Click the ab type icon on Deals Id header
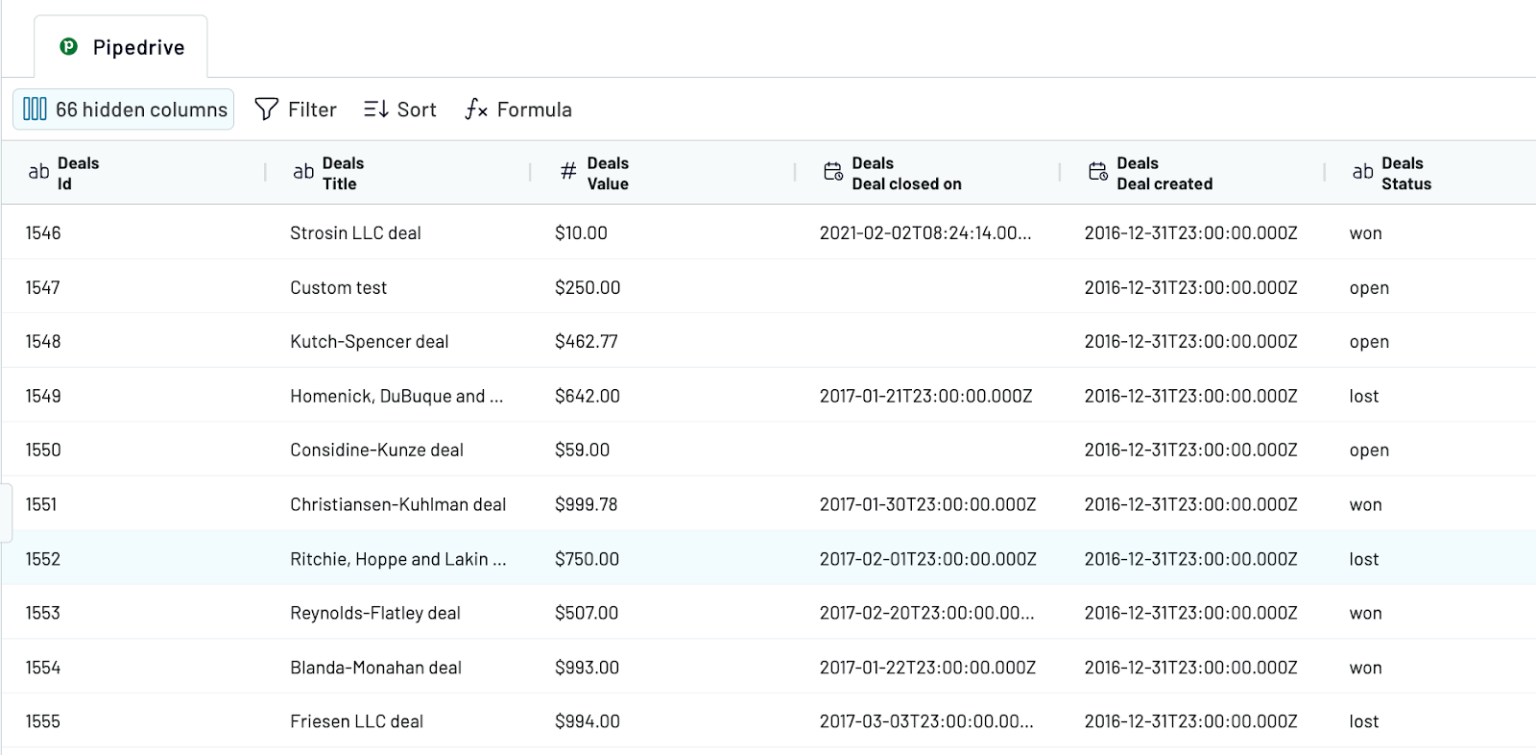This screenshot has height=755, width=1536. [x=39, y=172]
